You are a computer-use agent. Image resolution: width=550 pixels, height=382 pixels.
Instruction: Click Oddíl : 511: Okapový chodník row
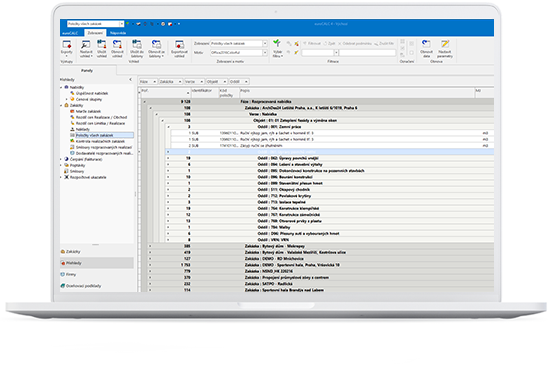click(x=330, y=190)
